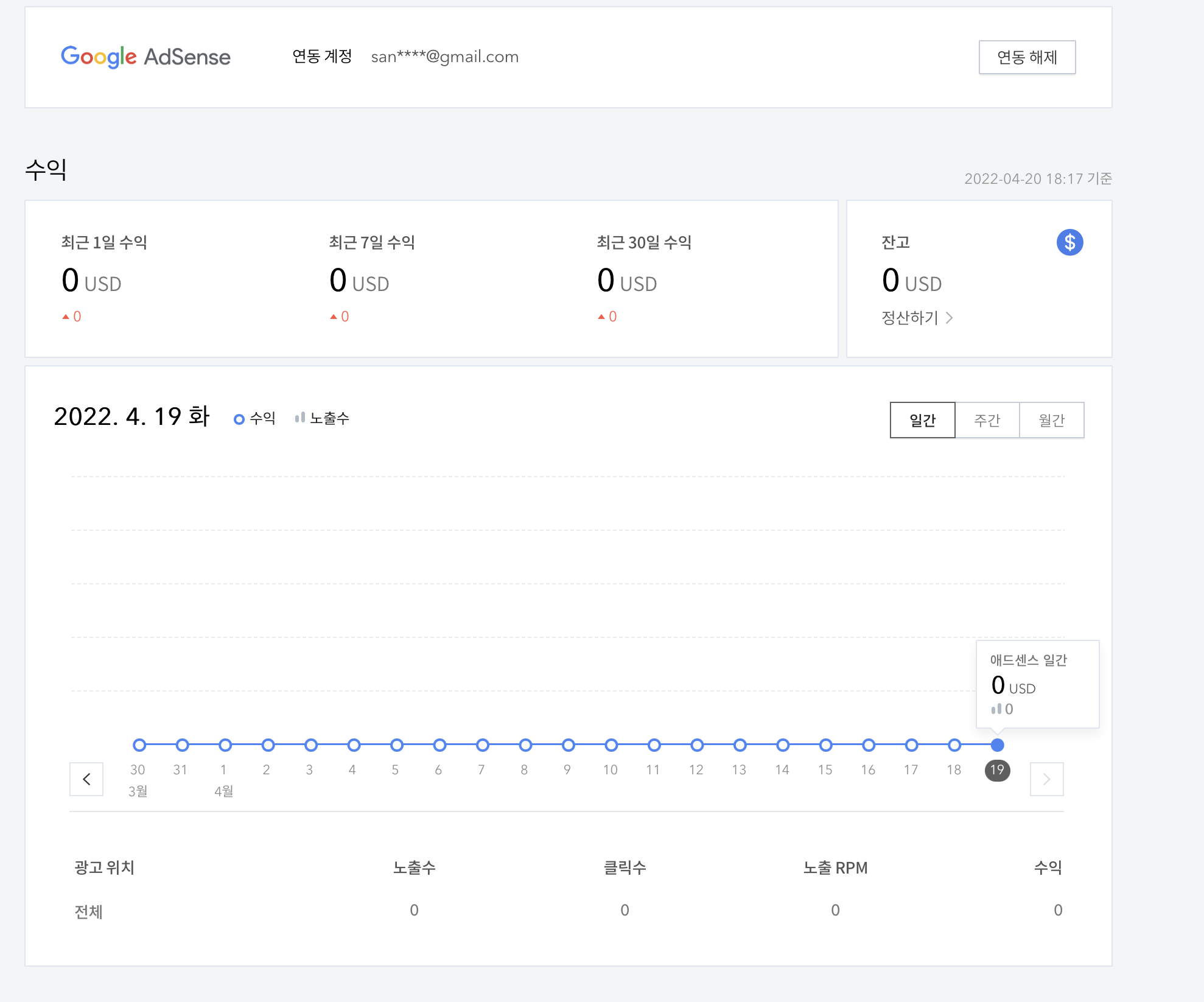Viewport: 1204px width, 1002px height.
Task: Click the blue dollar balance icon
Action: (1069, 242)
